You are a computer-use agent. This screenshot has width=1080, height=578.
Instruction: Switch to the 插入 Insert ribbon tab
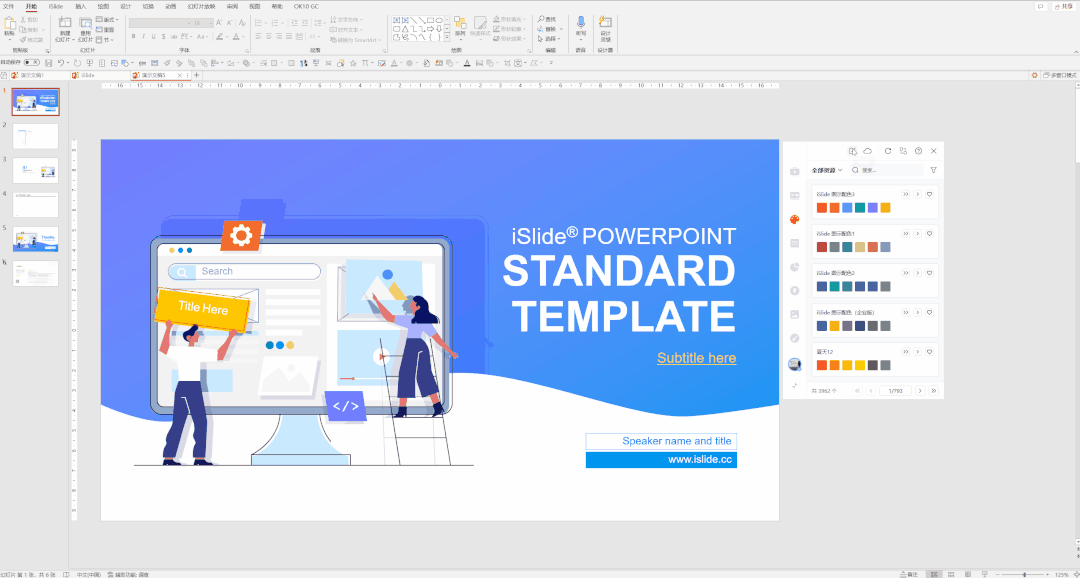[81, 6]
